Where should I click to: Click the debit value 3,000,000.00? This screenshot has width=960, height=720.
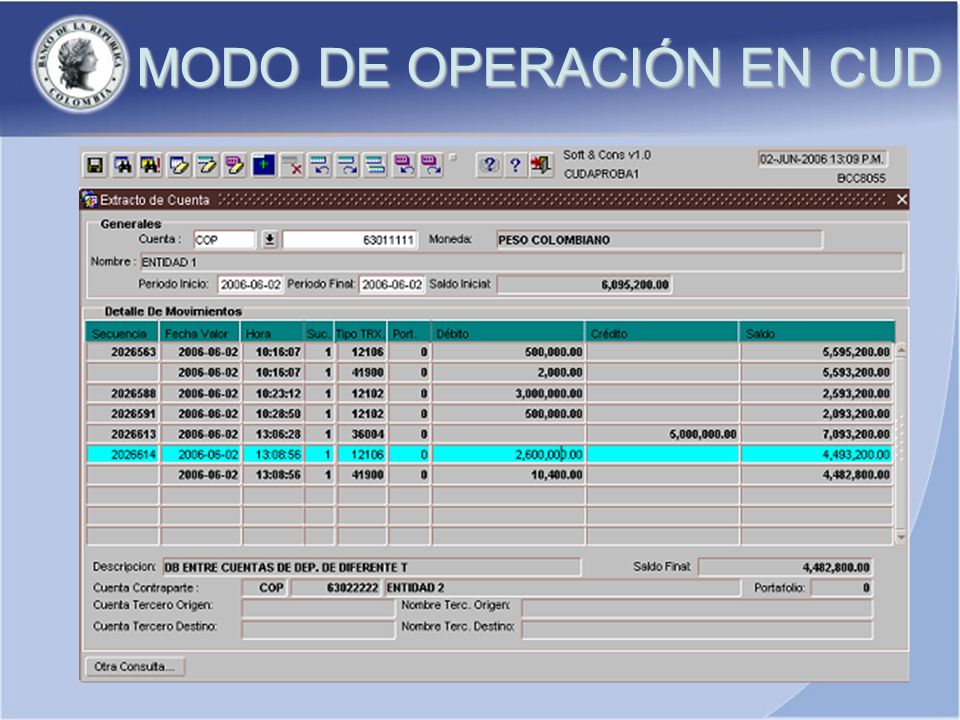(x=508, y=393)
